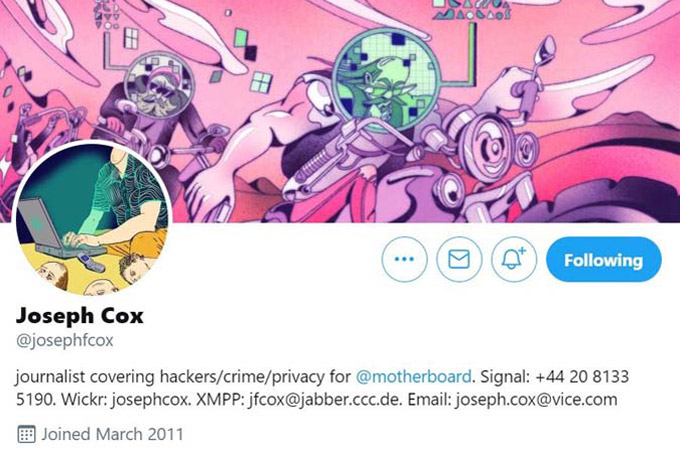
Task: Click the plus sign on the bell icon
Action: click(x=522, y=250)
